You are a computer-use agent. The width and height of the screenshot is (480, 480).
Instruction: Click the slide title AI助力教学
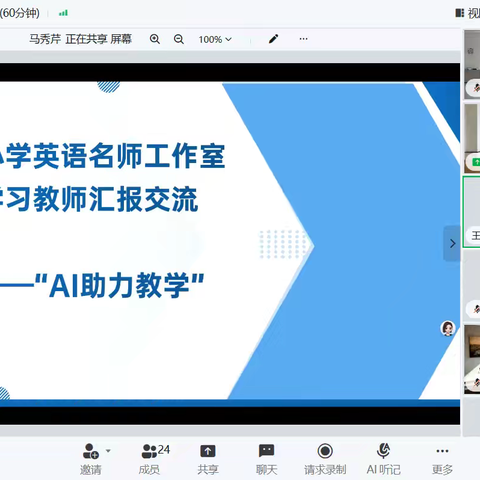click(120, 285)
